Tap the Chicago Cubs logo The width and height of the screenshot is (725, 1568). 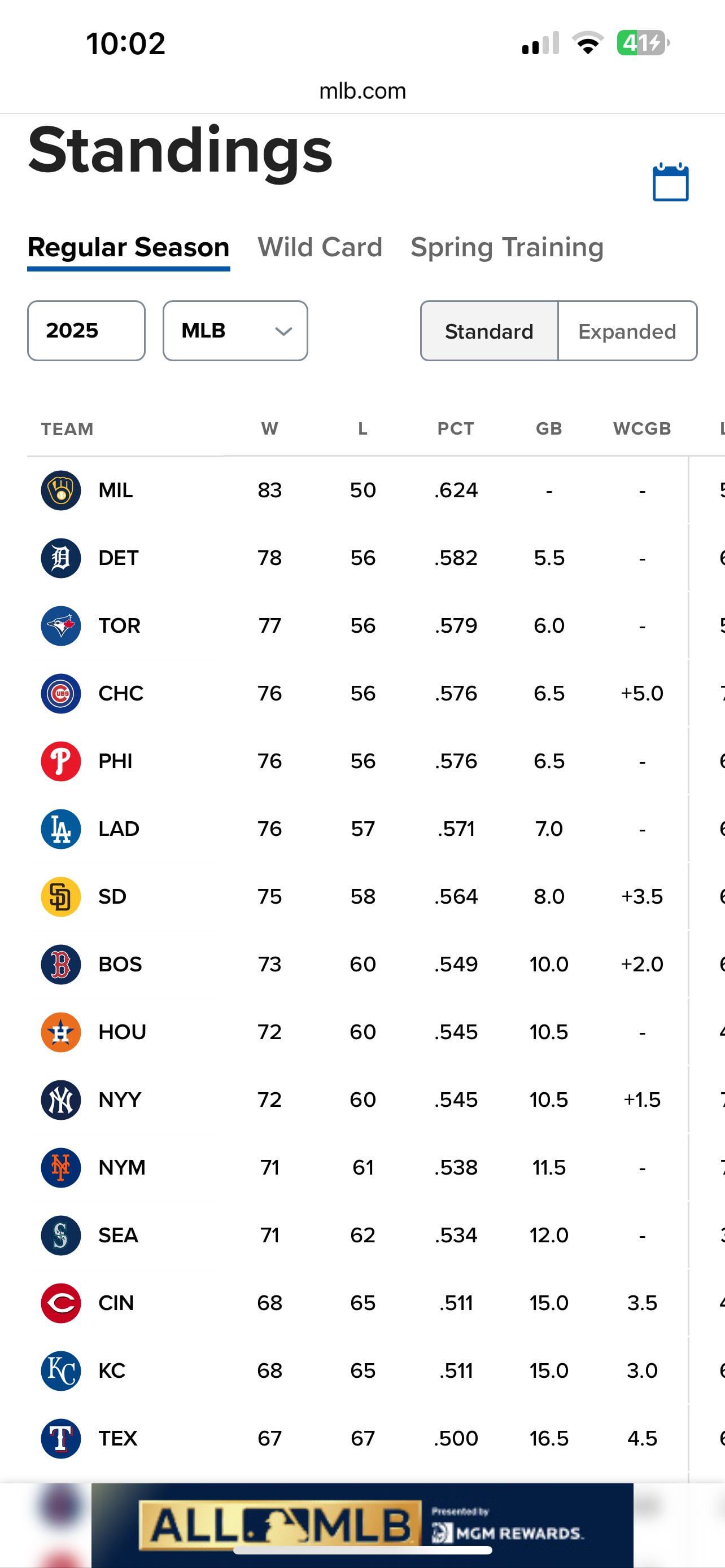pyautogui.click(x=61, y=693)
